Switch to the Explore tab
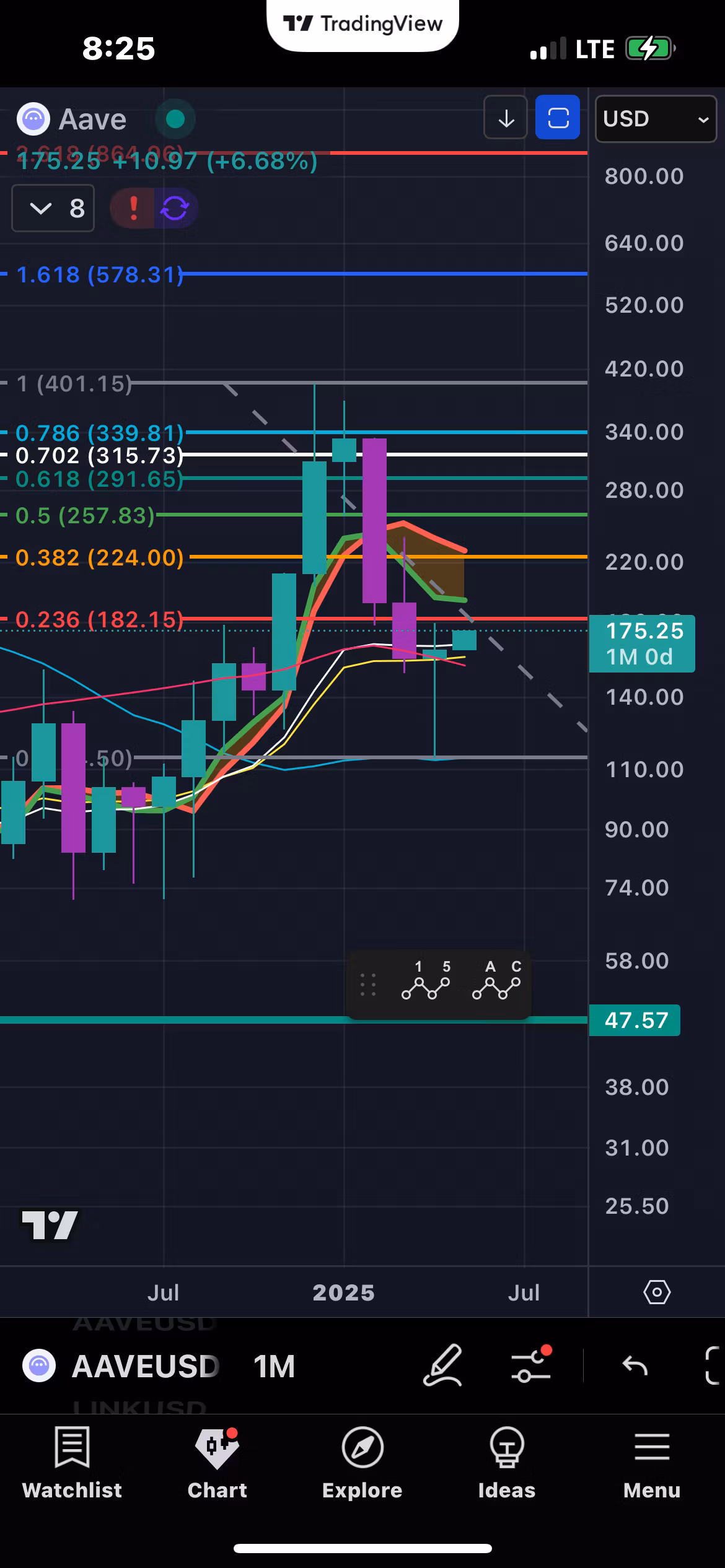725x1568 pixels. [362, 1464]
